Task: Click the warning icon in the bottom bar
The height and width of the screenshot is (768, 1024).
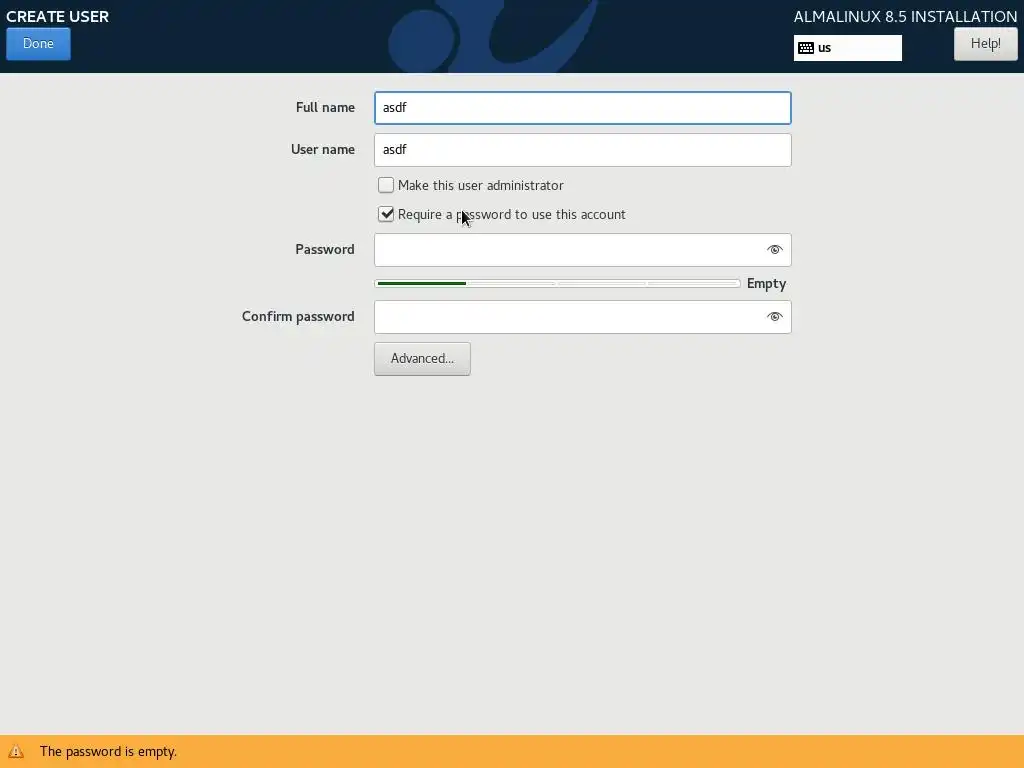Action: [x=16, y=752]
